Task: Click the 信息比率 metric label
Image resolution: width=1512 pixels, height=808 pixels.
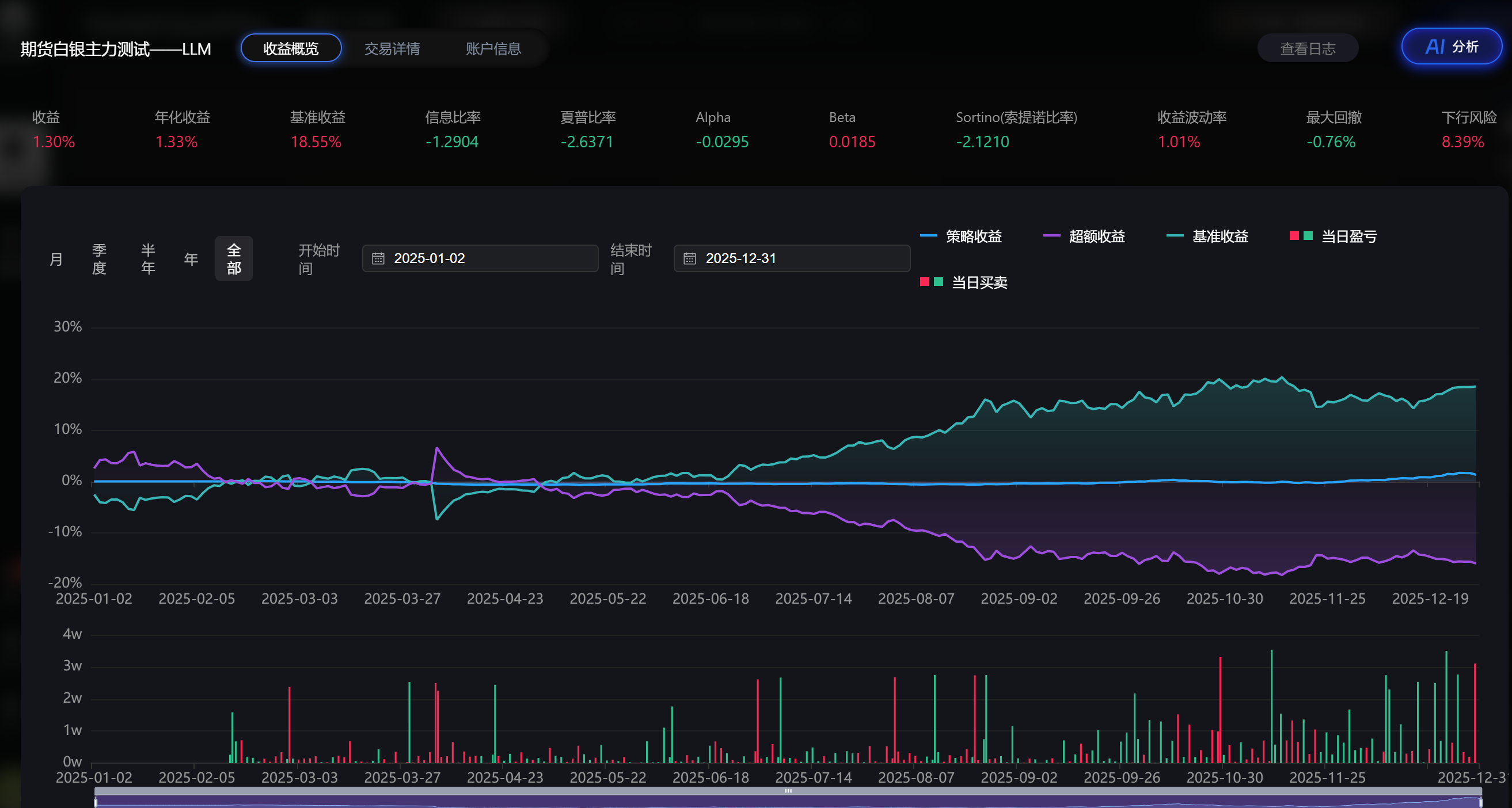Action: click(x=453, y=117)
